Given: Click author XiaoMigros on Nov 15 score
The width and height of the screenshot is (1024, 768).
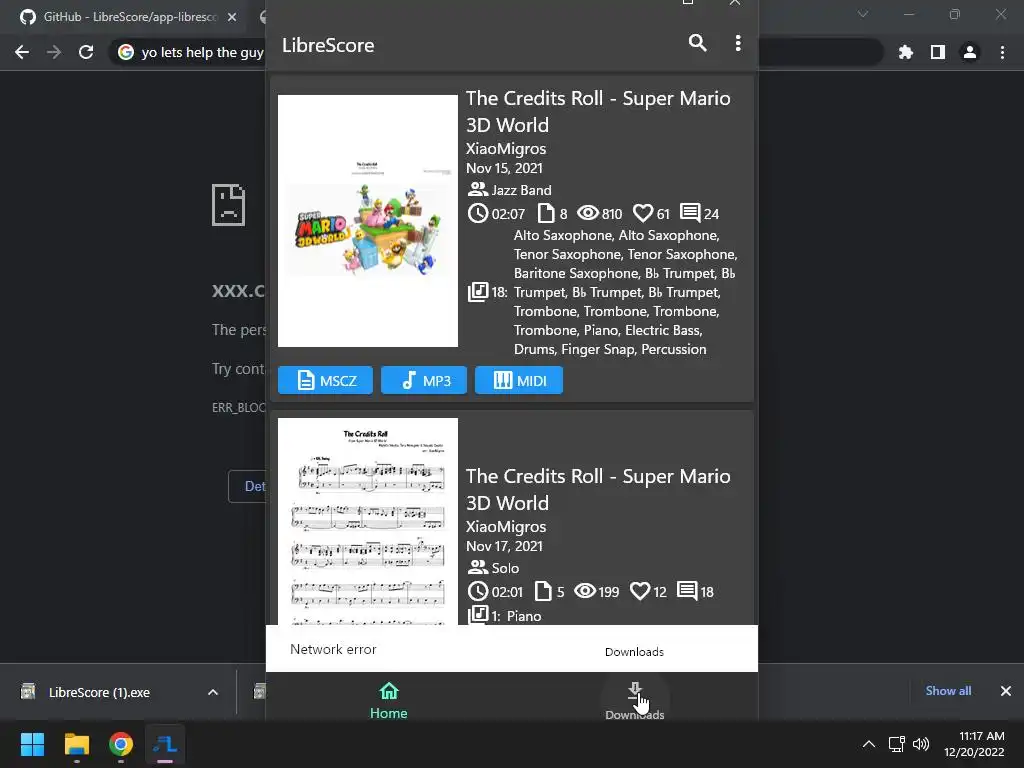Looking at the screenshot, I should click(506, 148).
